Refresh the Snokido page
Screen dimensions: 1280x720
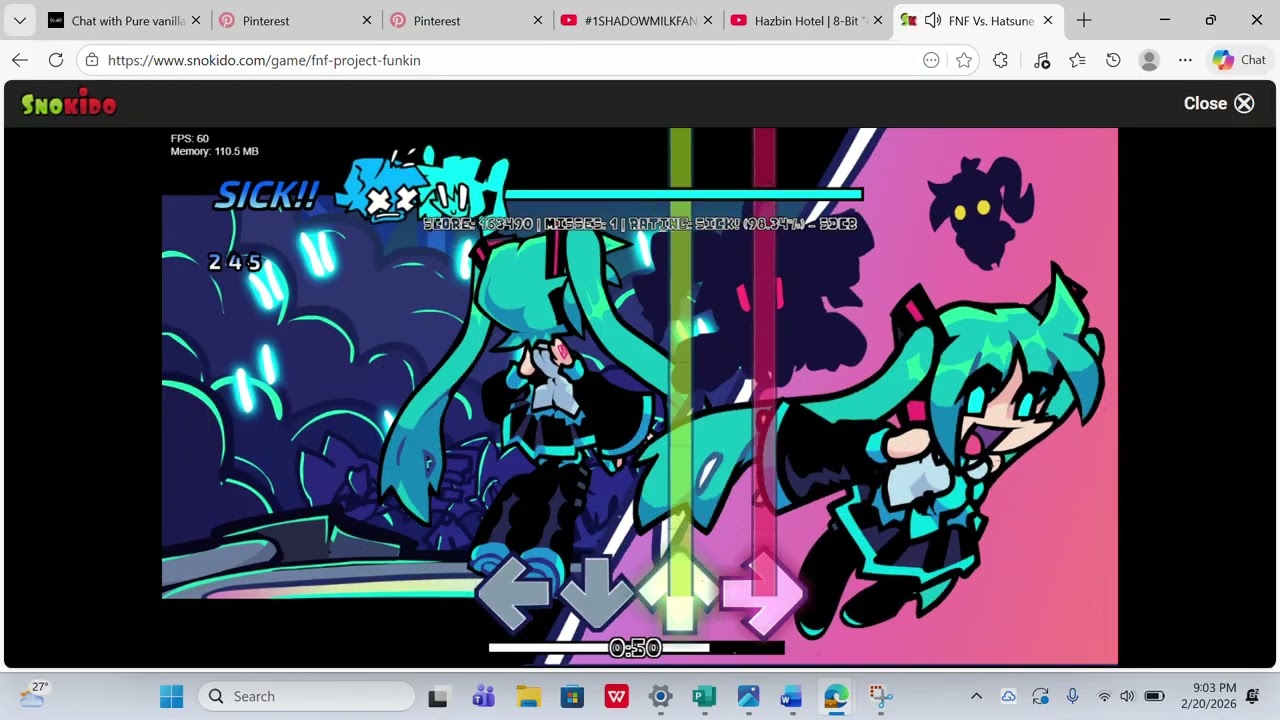(56, 60)
